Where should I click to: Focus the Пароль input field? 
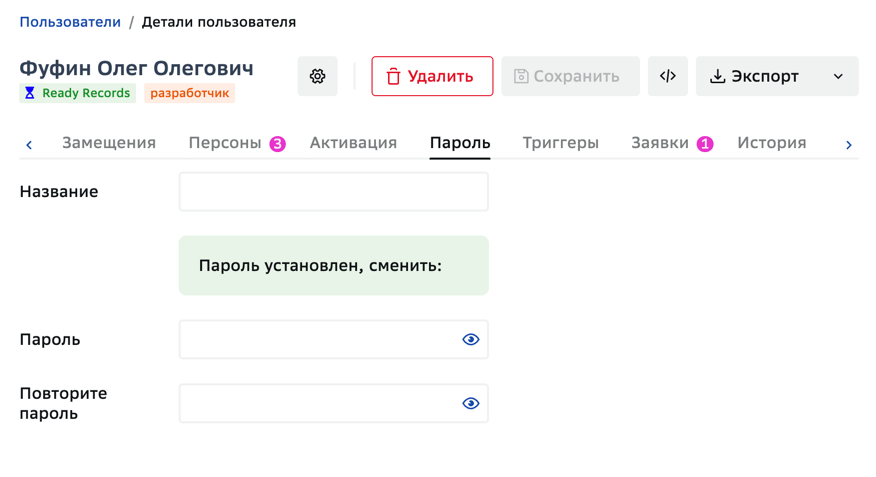(x=334, y=340)
